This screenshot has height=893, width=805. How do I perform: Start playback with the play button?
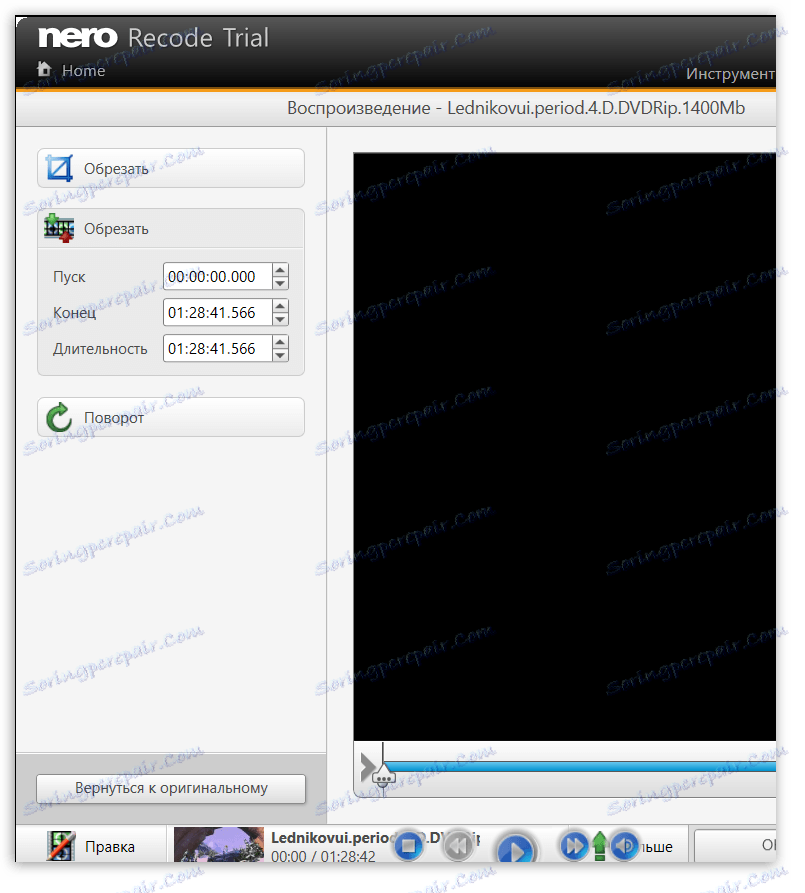tap(516, 850)
